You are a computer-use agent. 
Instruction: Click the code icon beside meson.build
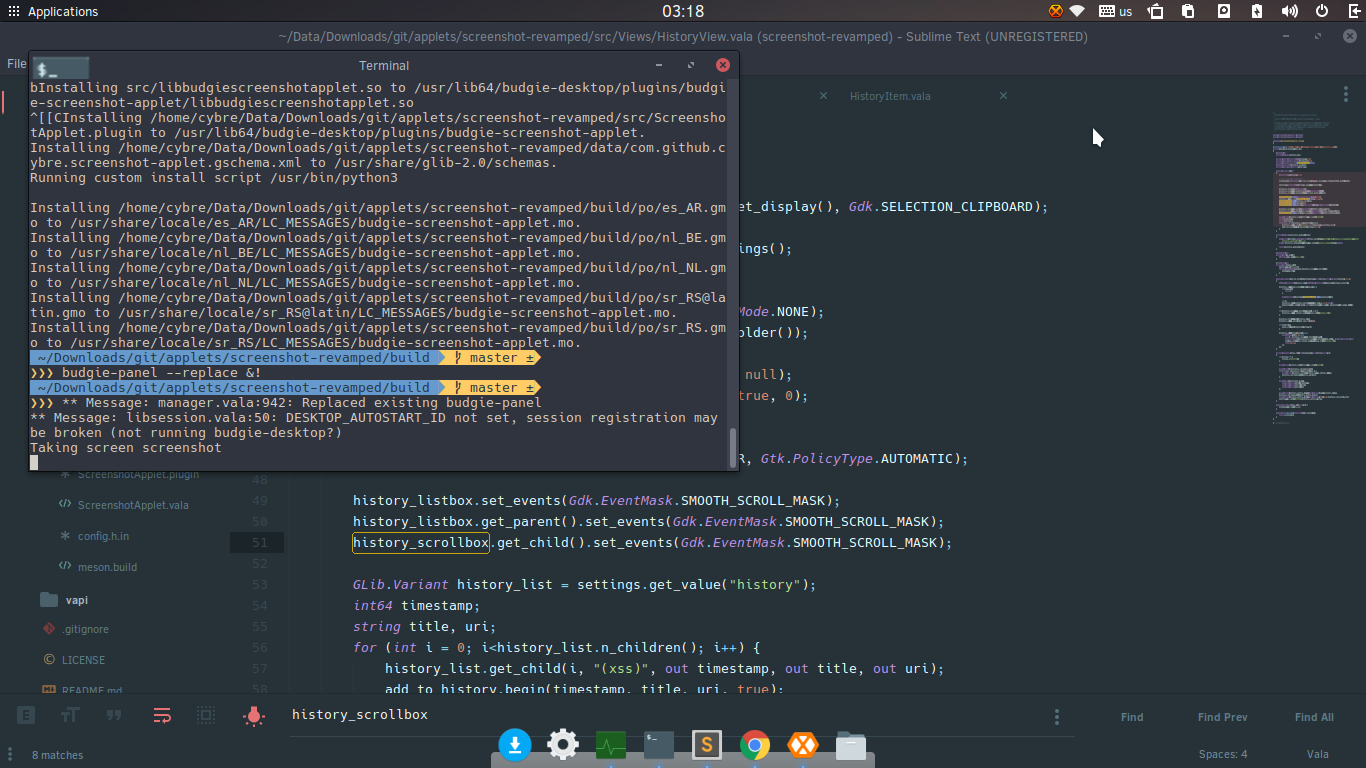pos(65,566)
